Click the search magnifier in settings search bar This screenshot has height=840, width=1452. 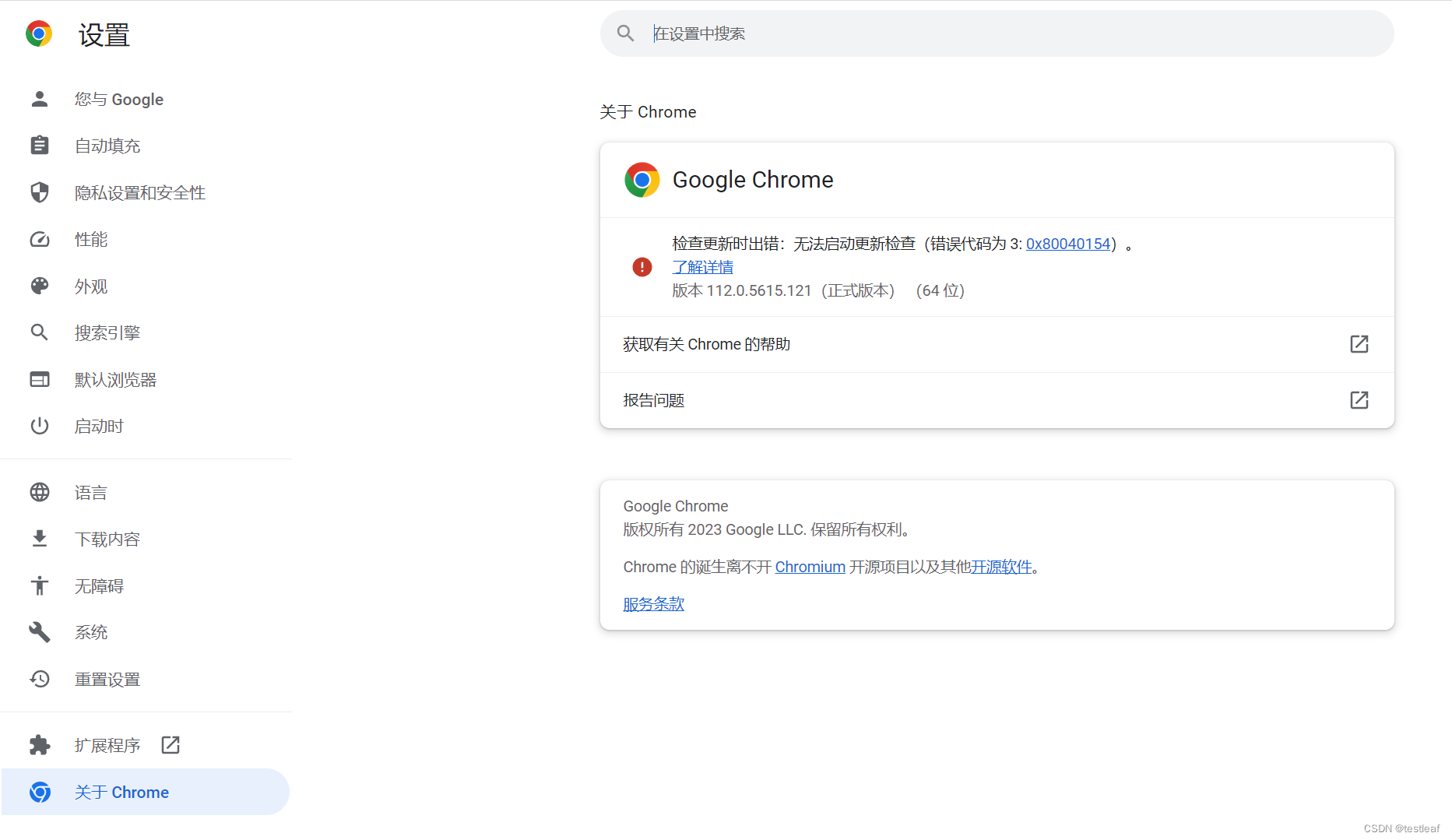pos(625,33)
